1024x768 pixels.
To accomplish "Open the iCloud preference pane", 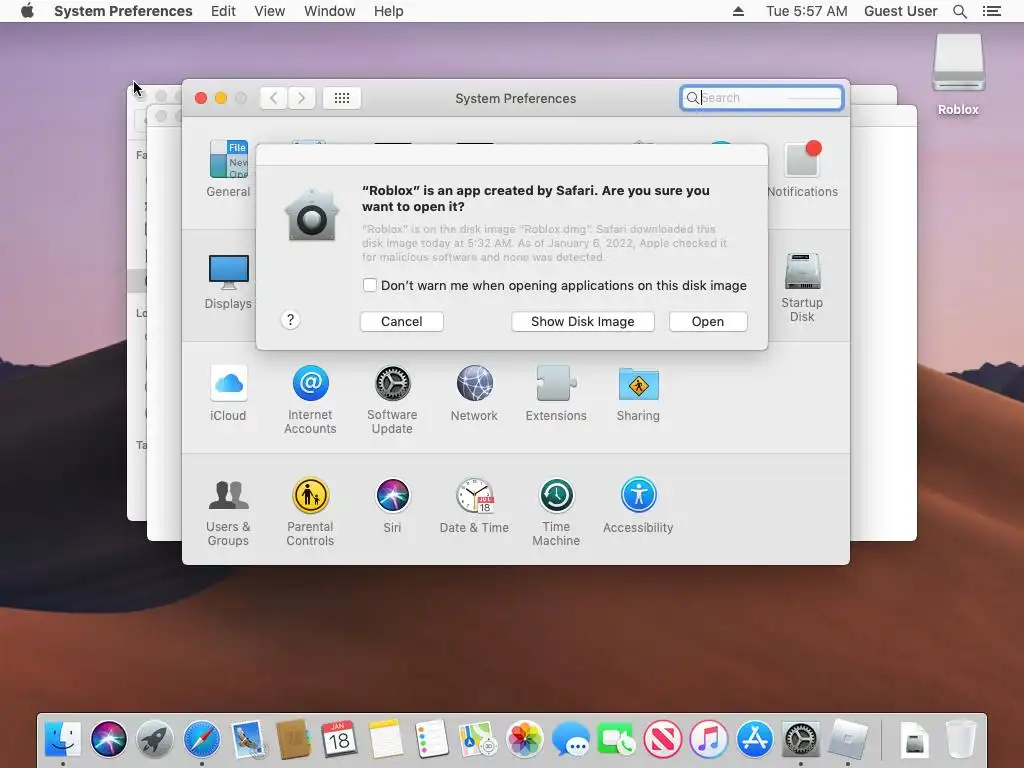I will (x=228, y=394).
